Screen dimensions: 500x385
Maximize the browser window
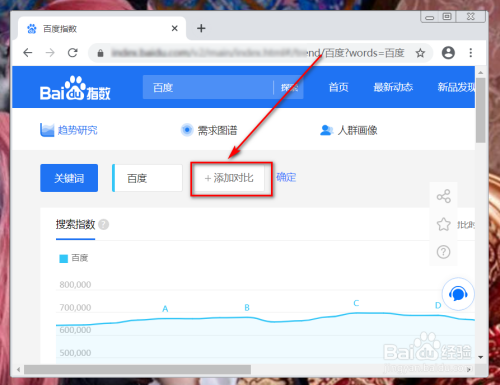click(447, 17)
